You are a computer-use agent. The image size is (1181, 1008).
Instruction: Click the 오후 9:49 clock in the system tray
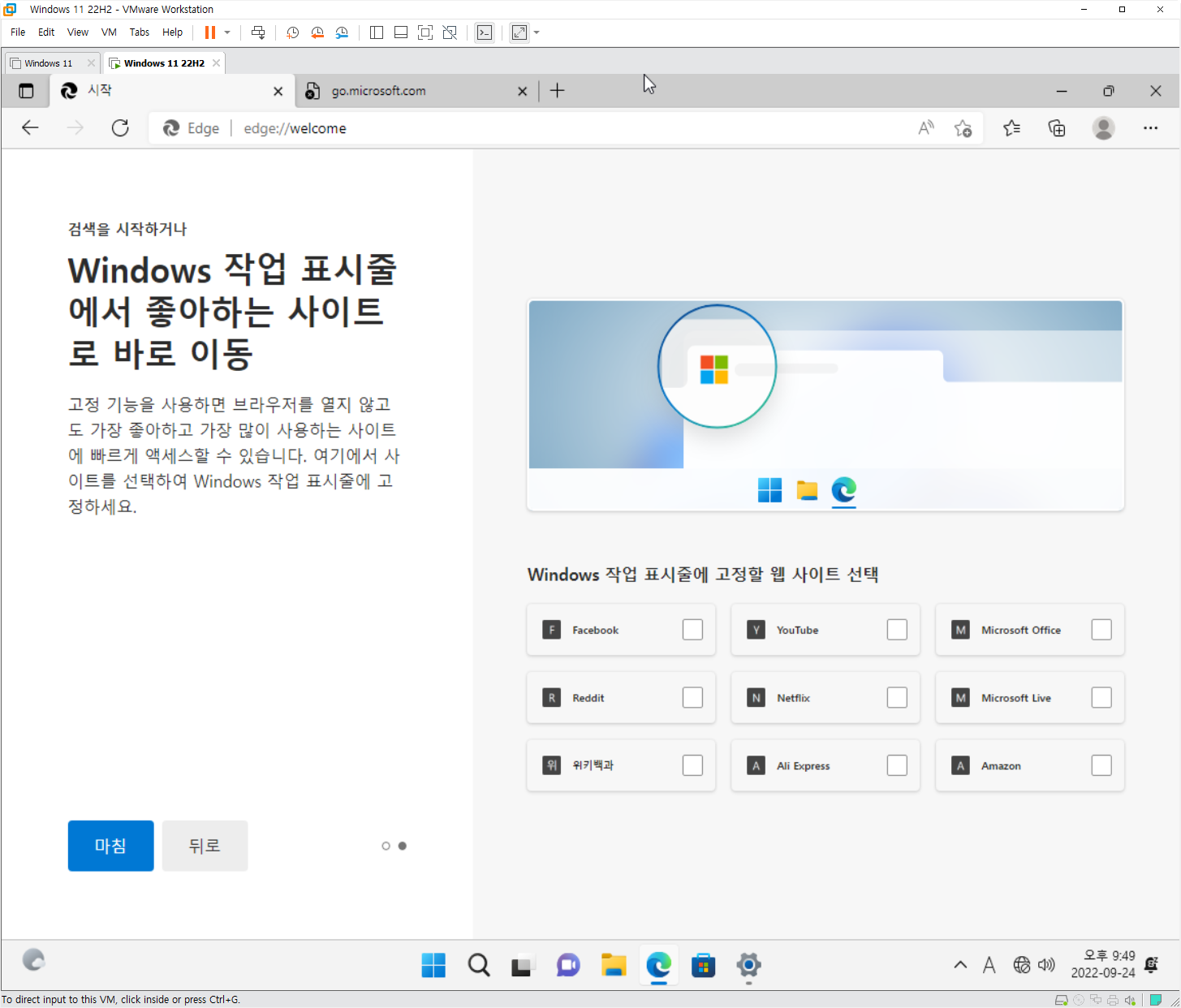(1103, 964)
